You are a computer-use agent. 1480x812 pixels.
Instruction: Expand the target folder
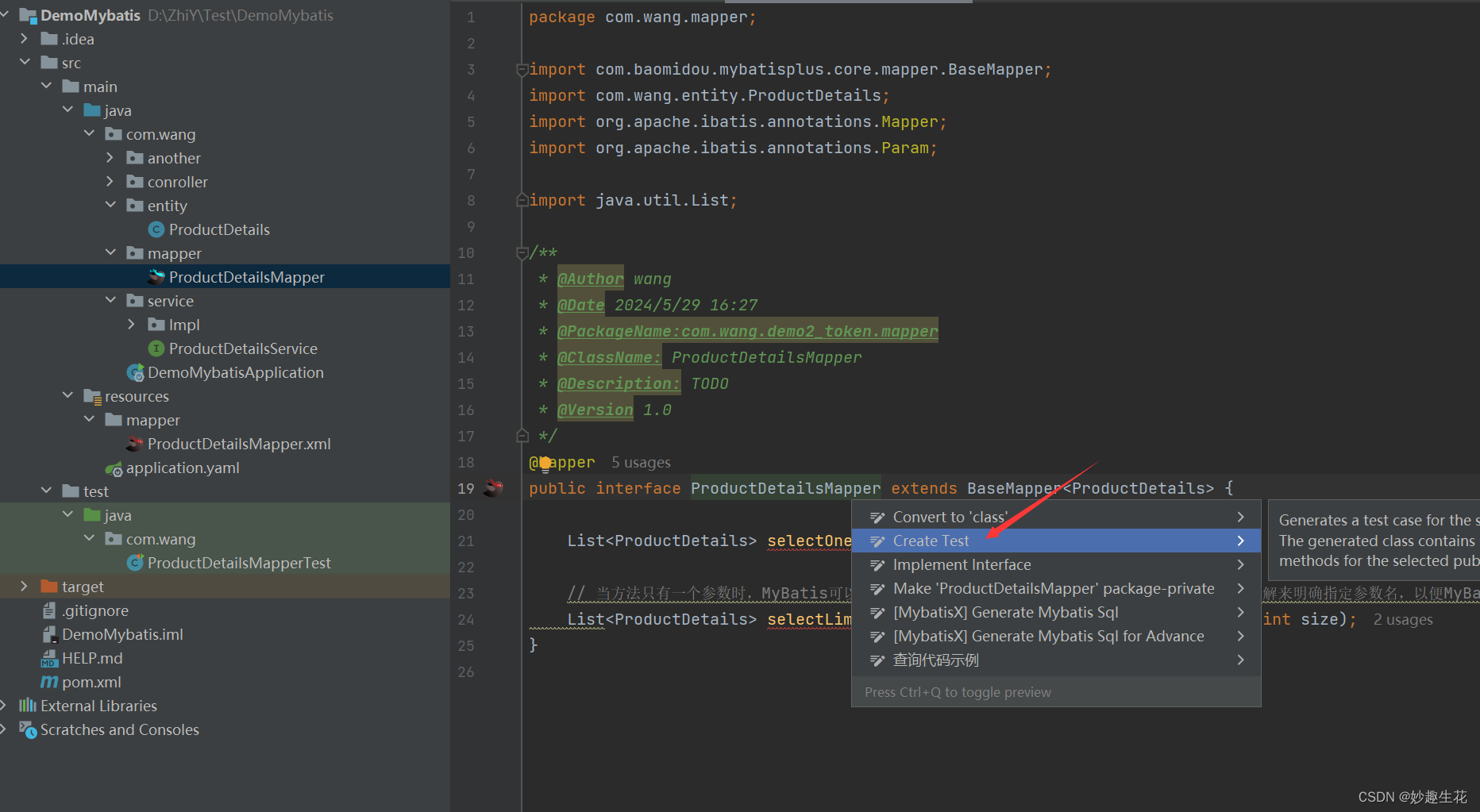24,586
